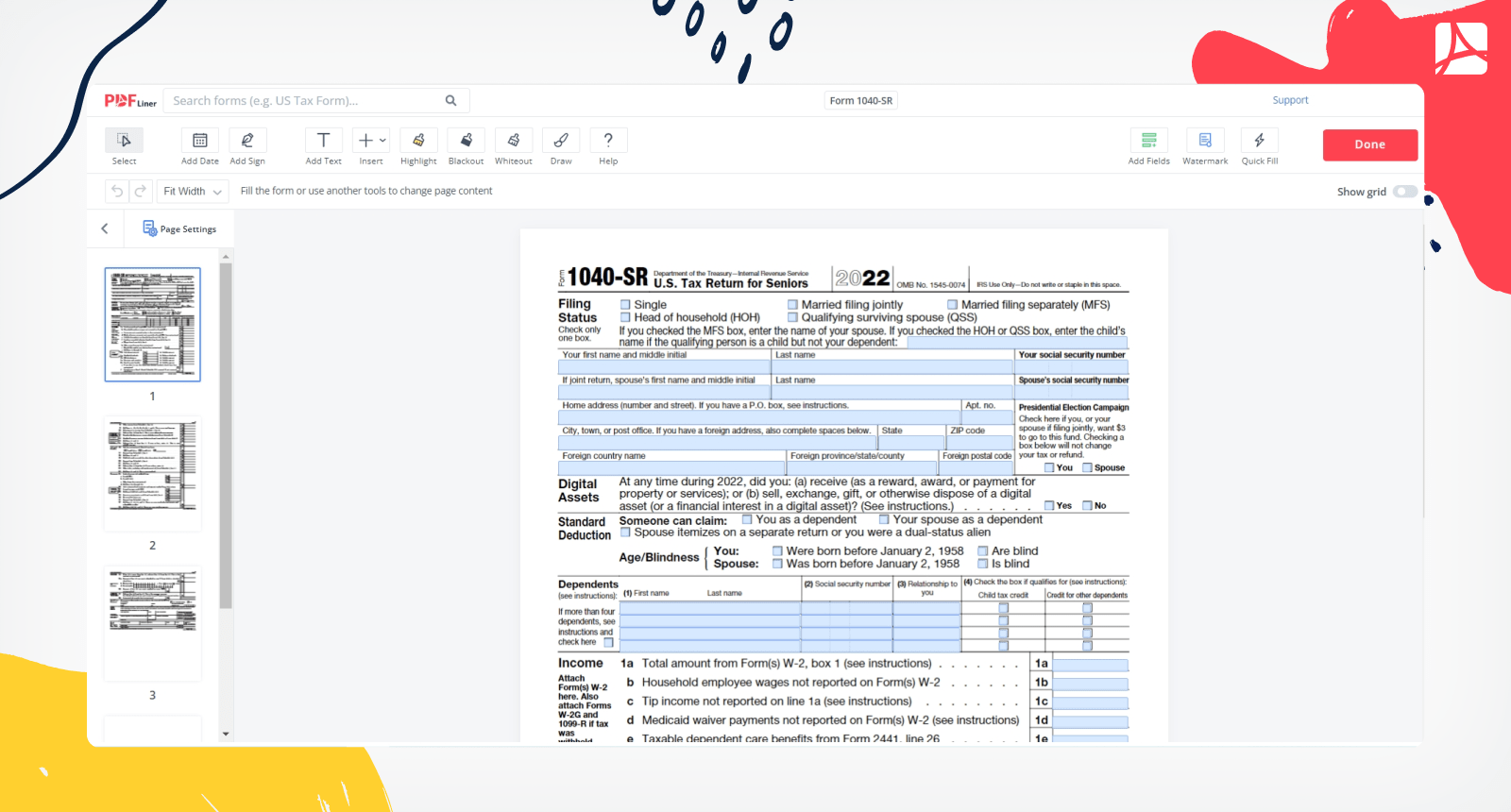Check the Is blind spouse box
Image resolution: width=1511 pixels, height=812 pixels.
pos(983,564)
